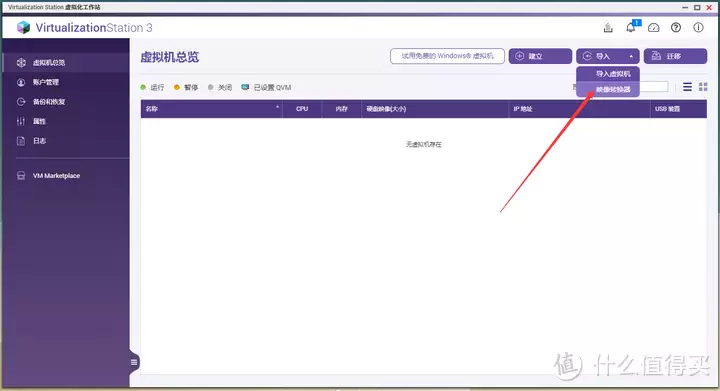Open the about info icon

pyautogui.click(x=698, y=28)
